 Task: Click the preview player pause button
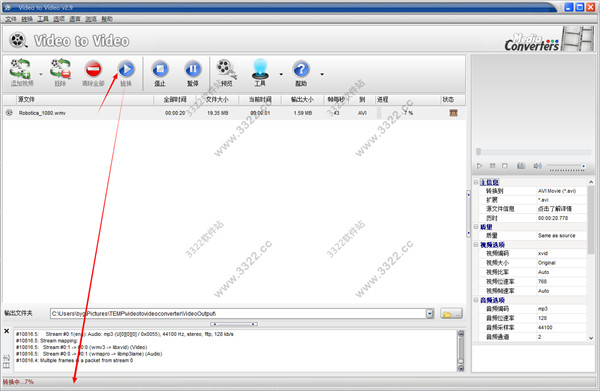[492, 166]
